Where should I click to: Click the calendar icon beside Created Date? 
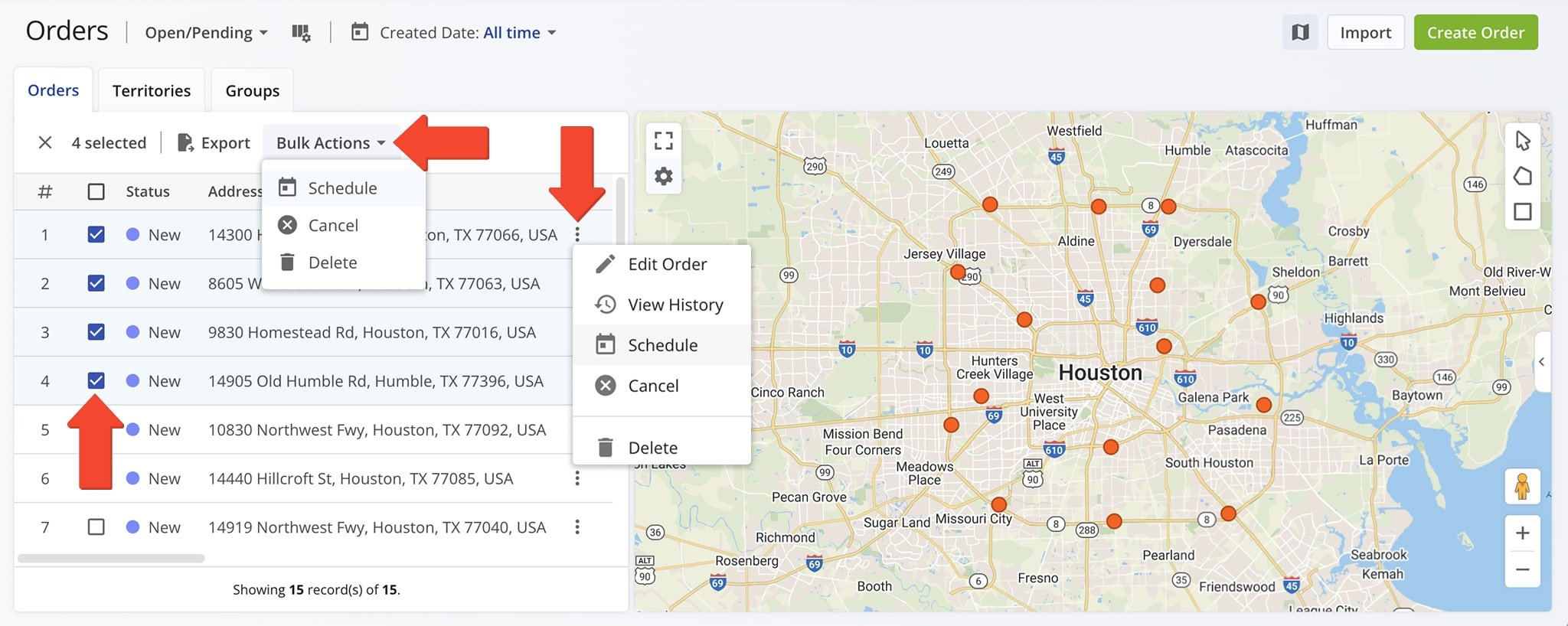[360, 32]
